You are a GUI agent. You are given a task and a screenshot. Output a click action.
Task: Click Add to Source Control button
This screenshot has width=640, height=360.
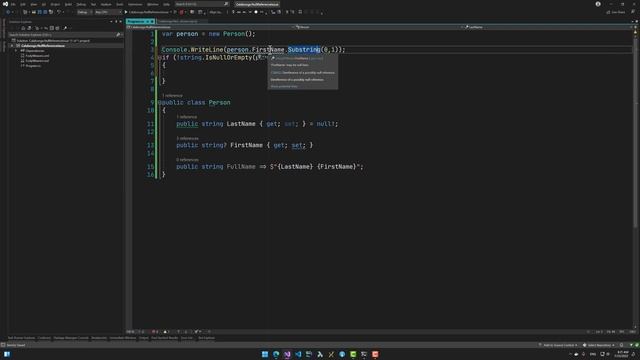pyautogui.click(x=558, y=345)
